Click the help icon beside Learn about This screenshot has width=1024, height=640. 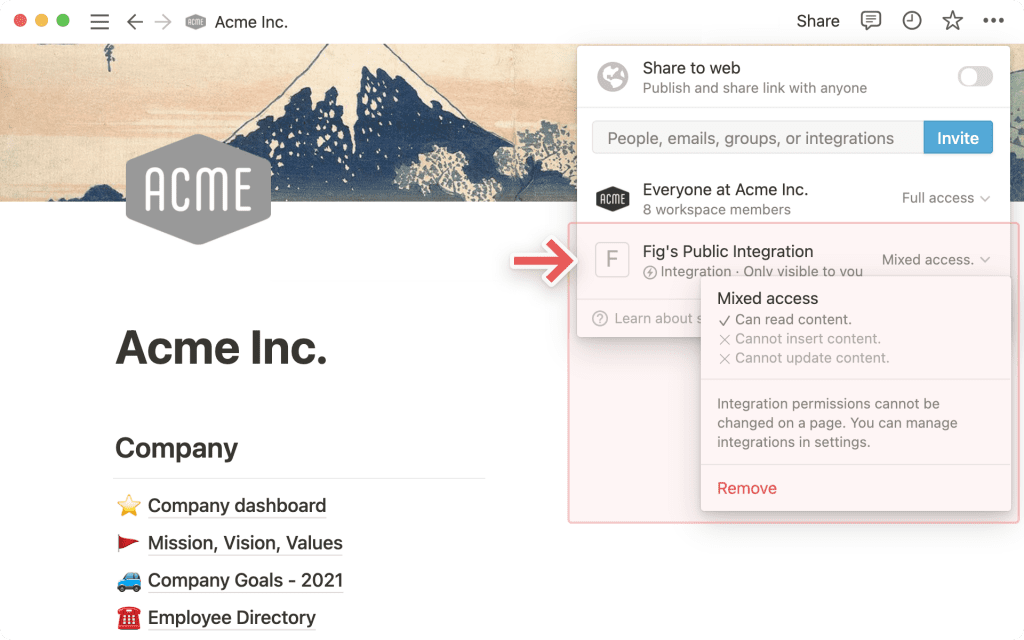(x=600, y=318)
